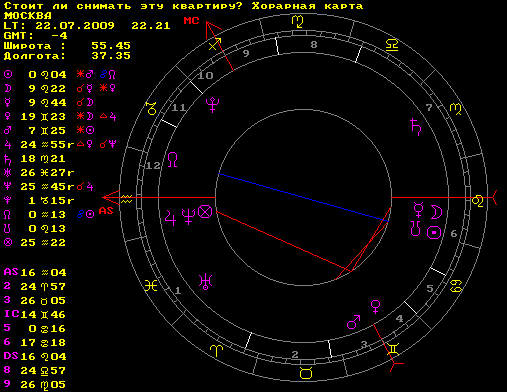Click the IC cusp entry 14 Gemini 46

coord(35,314)
